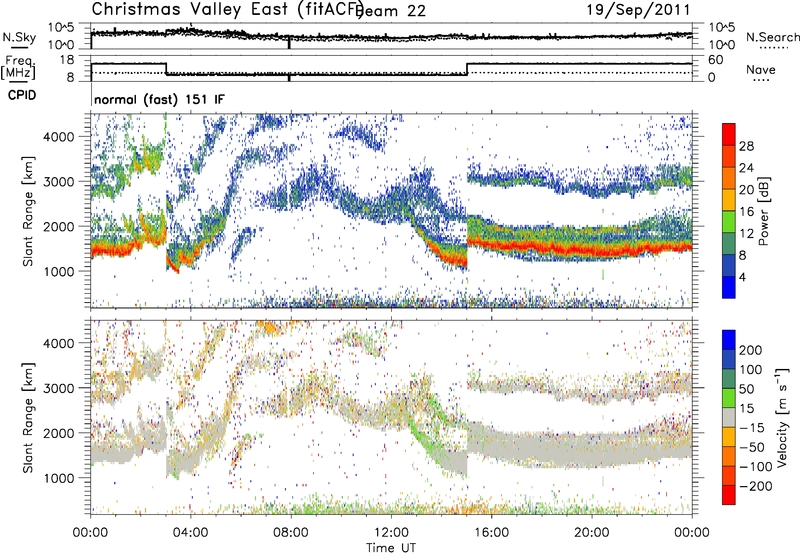Pick the red top segment of power colorbar

729,134
